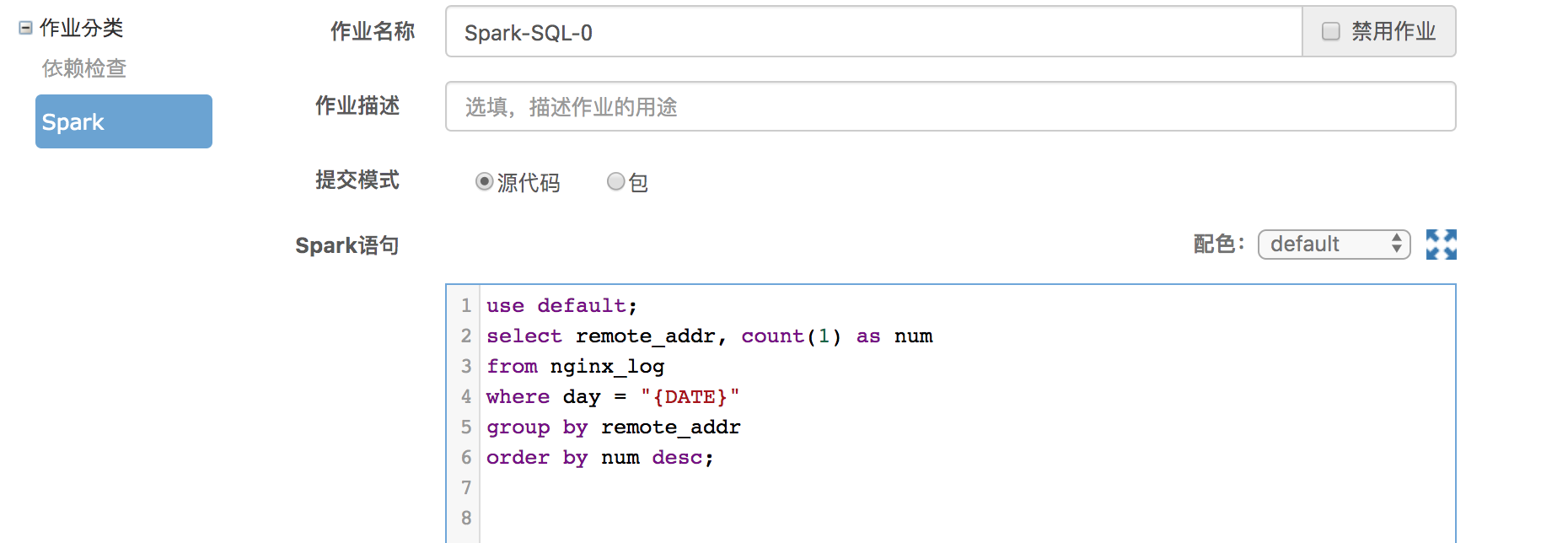Screen dimensions: 1568x543
Task: Click the "{DATE}" string in editor
Action: coord(690,396)
